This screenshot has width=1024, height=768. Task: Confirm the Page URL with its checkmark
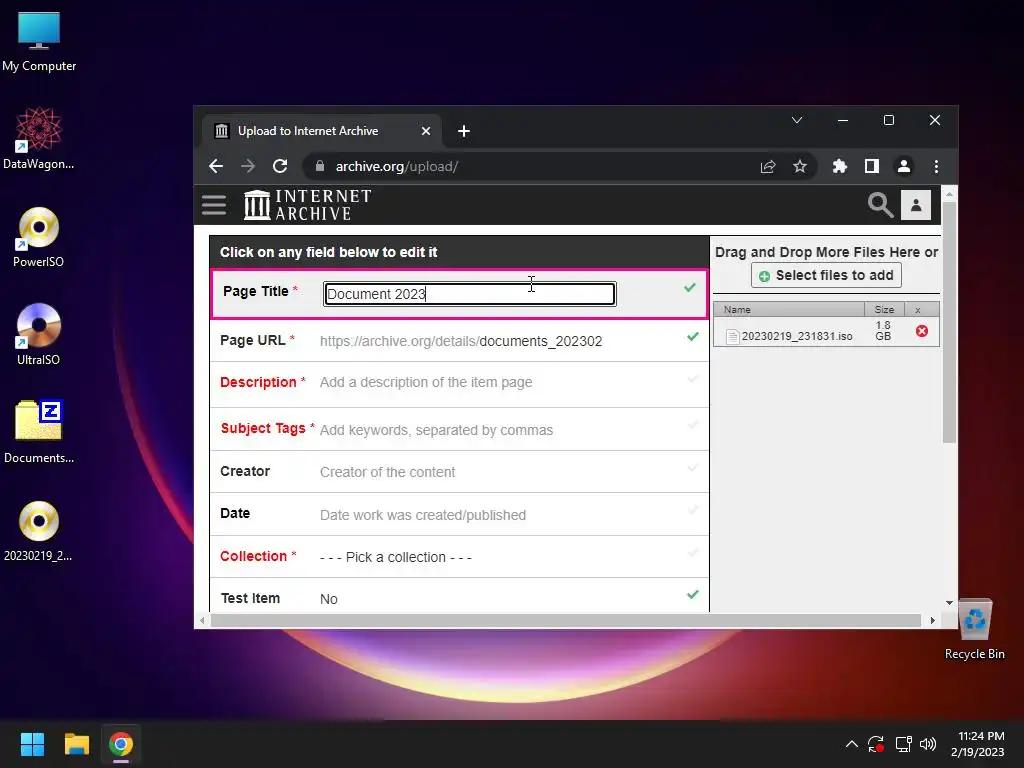click(693, 336)
